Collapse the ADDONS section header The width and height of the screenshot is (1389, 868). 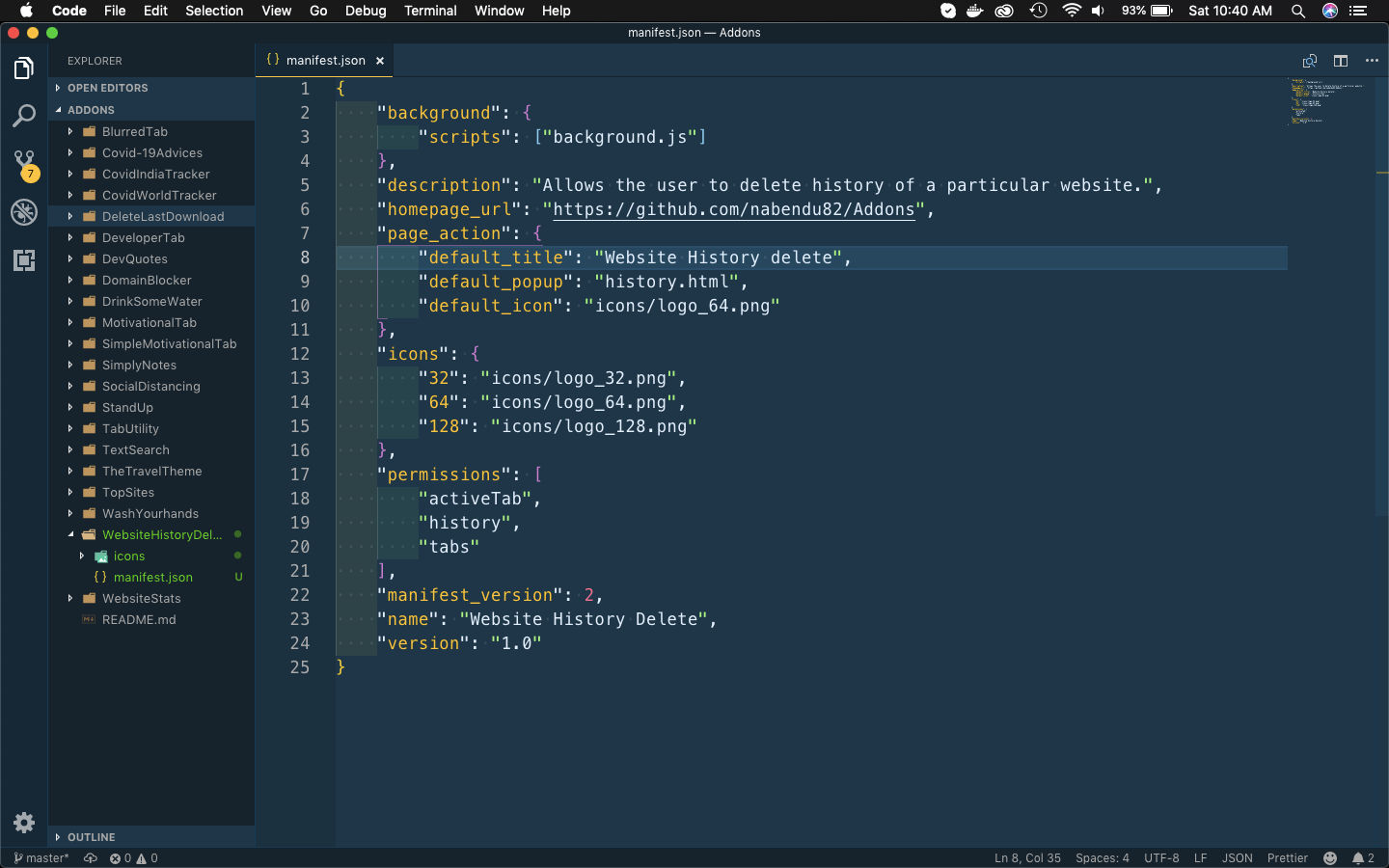point(151,110)
